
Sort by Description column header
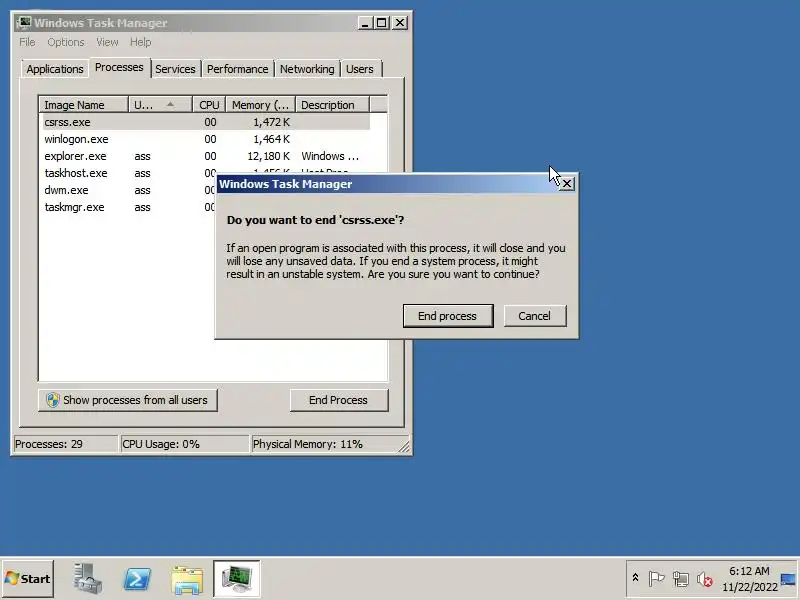click(333, 105)
